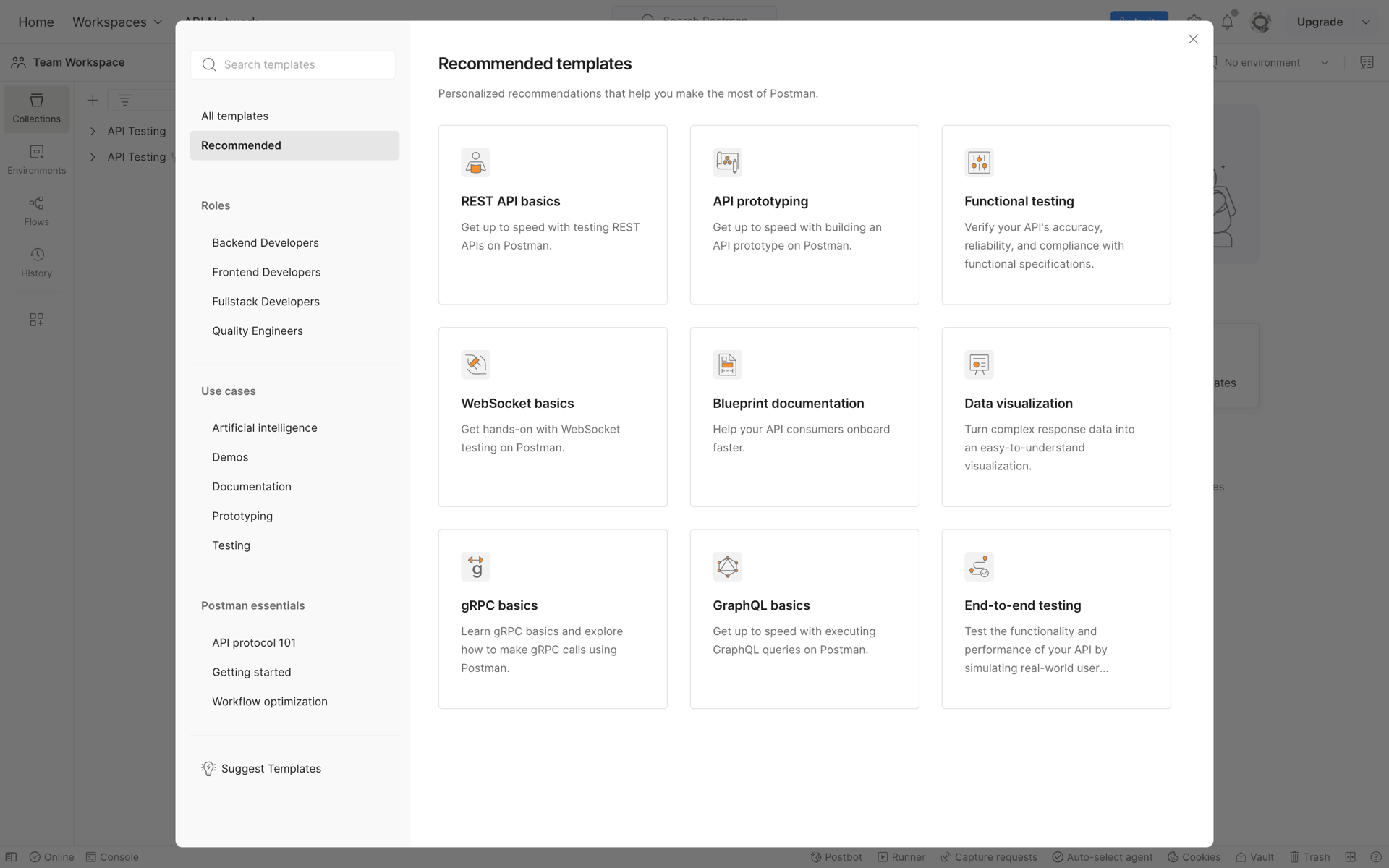Click the API prototyping icon
The width and height of the screenshot is (1389, 868).
[727, 162]
